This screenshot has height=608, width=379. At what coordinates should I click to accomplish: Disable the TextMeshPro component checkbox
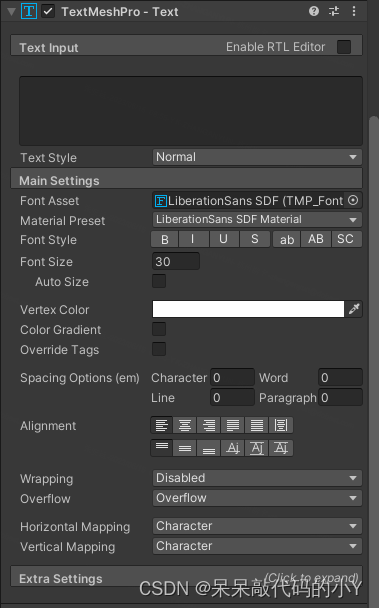click(x=48, y=12)
